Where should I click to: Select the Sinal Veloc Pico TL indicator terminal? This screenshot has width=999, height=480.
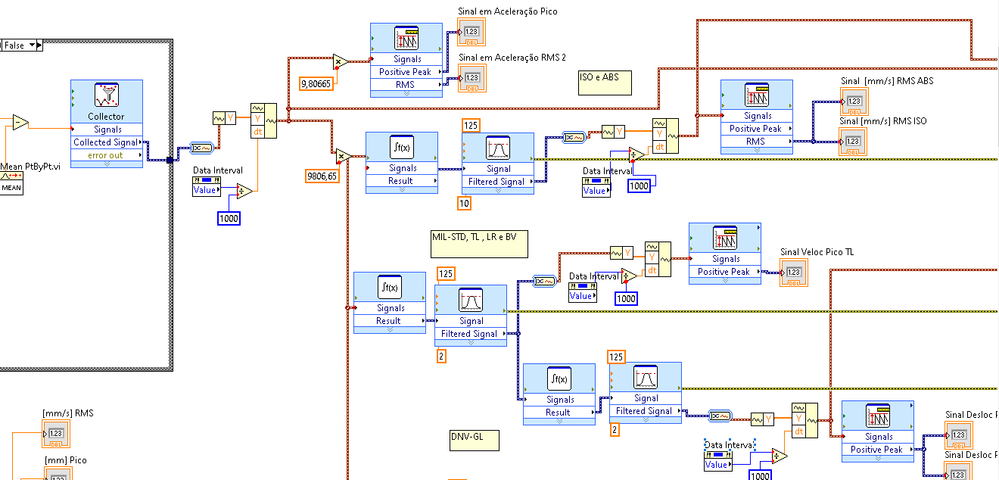pyautogui.click(x=793, y=272)
